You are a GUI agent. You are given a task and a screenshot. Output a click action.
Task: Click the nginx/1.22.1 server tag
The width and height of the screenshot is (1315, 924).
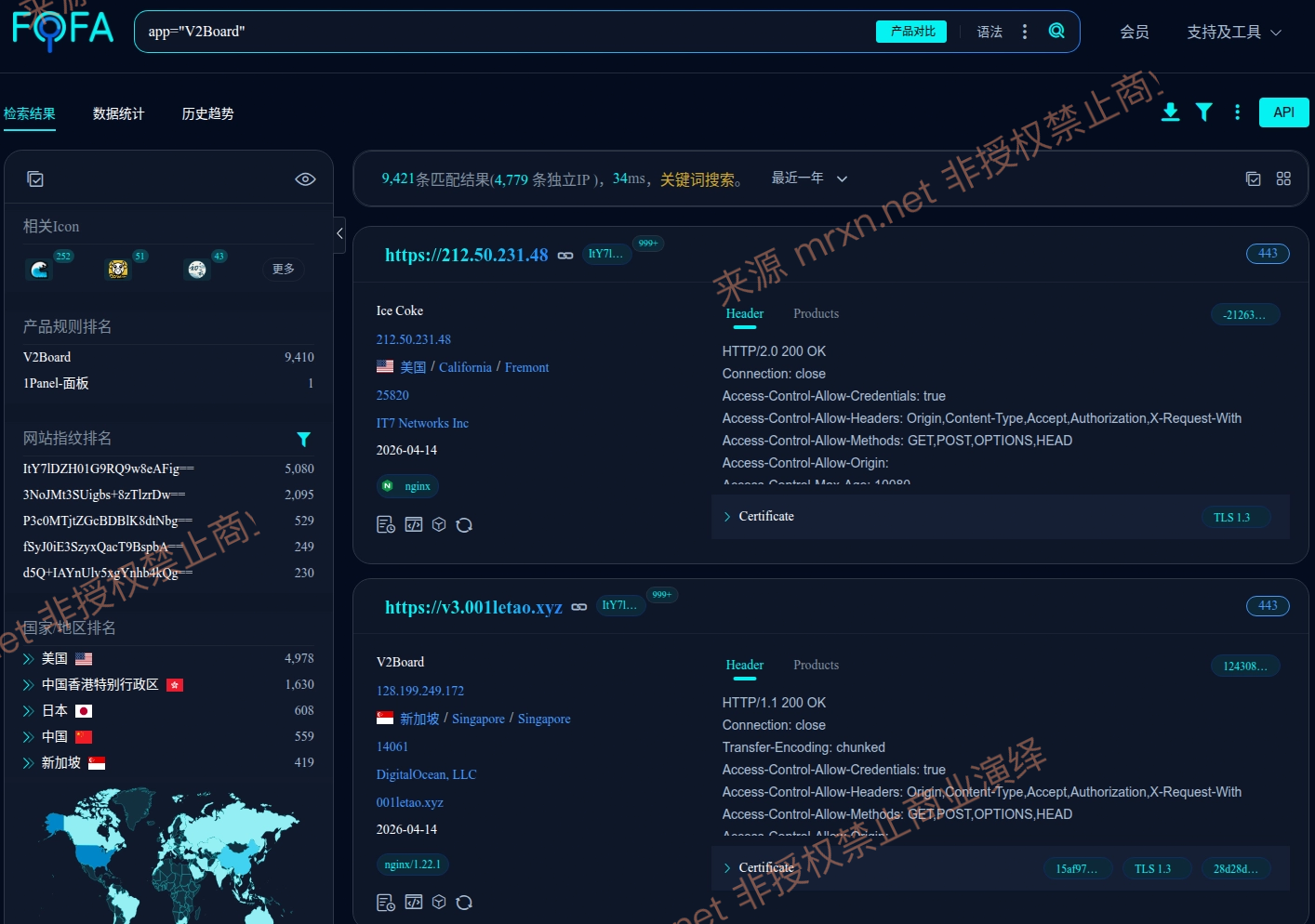point(413,865)
